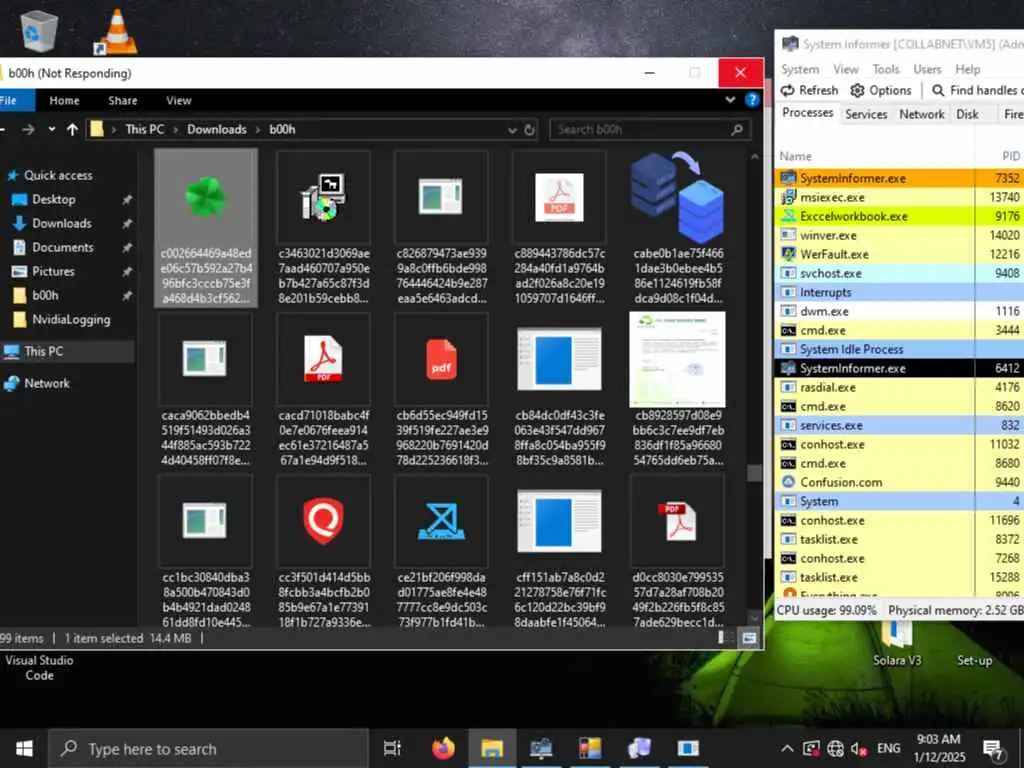Click the muted volume tray icon

click(x=859, y=748)
